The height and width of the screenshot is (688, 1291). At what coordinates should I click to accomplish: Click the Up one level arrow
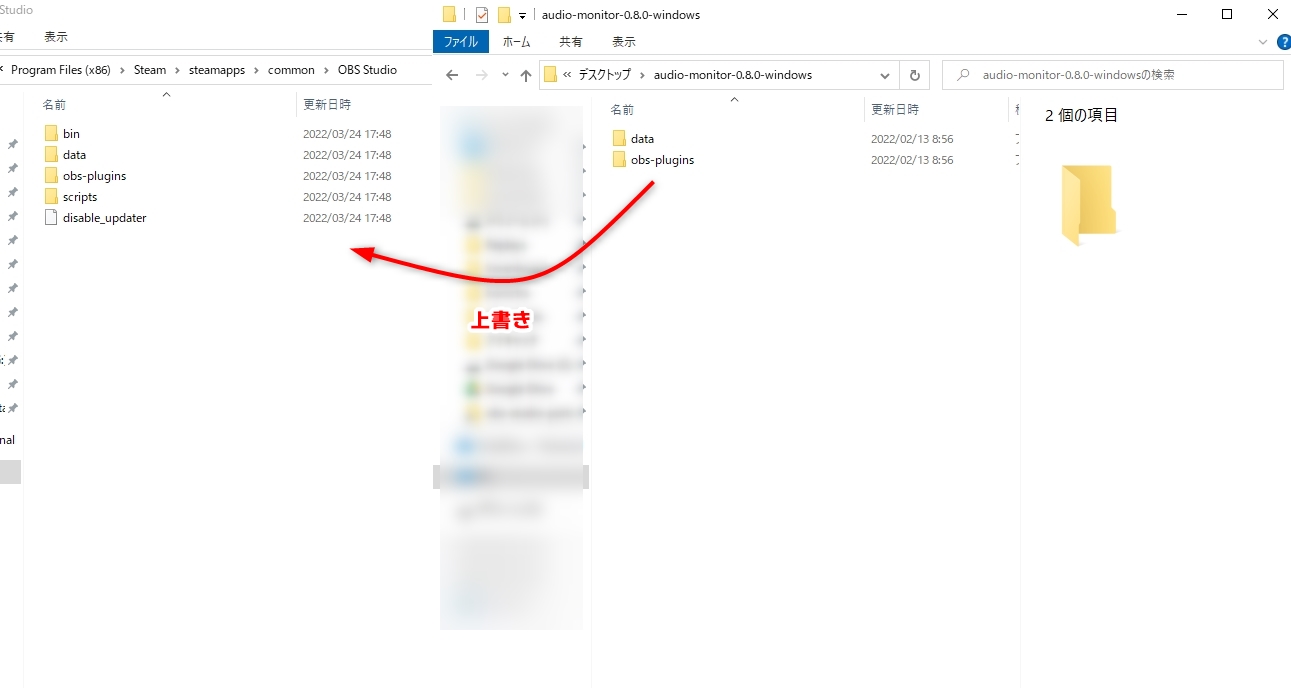point(526,76)
